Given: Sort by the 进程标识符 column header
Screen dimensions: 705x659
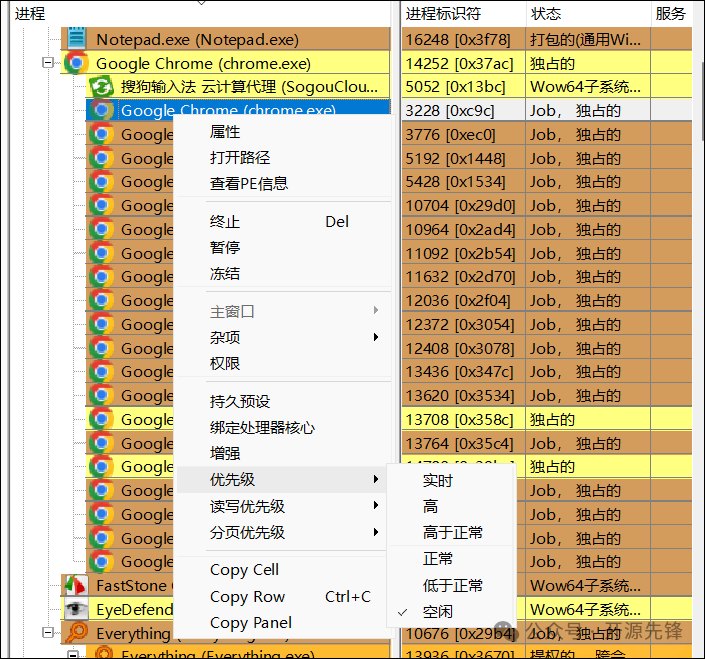Looking at the screenshot, I should (443, 14).
